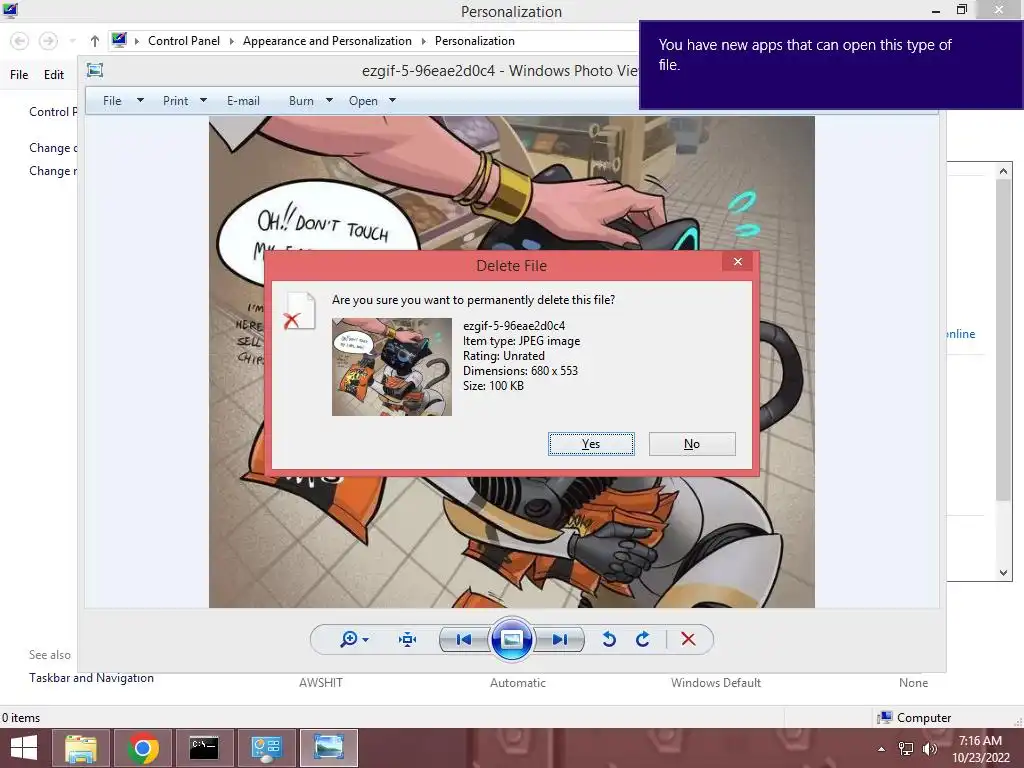Screen dimensions: 1024x768
Task: Select the AWSHIT theme label
Action: pyautogui.click(x=321, y=682)
